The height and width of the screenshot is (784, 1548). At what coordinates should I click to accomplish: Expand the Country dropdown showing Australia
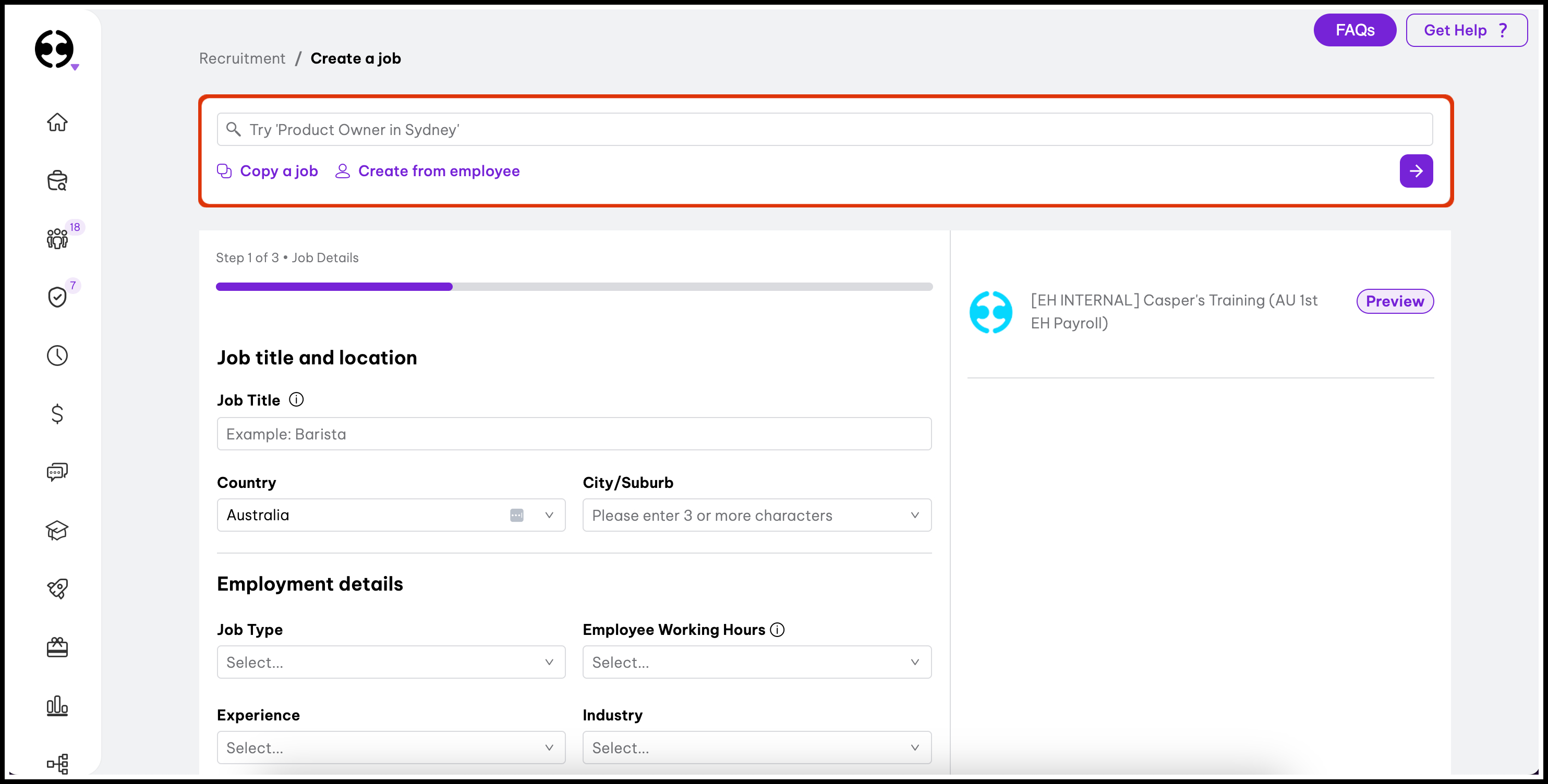(391, 515)
